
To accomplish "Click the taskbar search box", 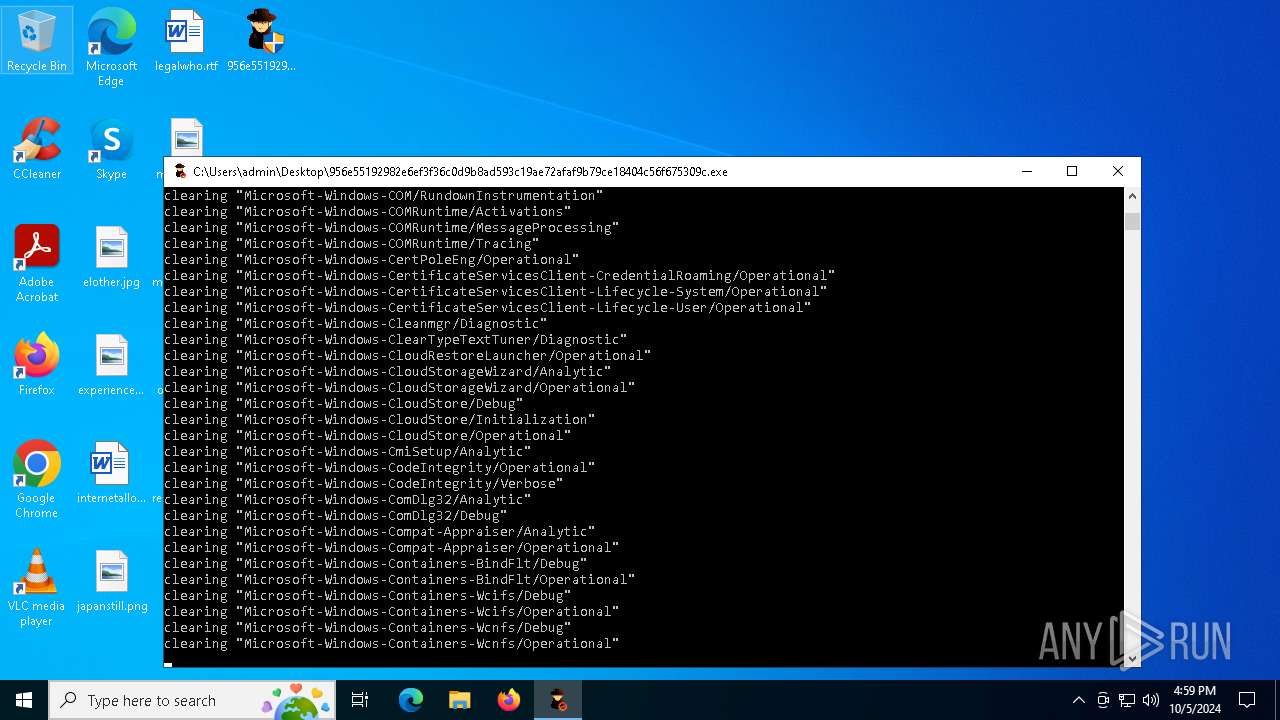I will point(192,700).
